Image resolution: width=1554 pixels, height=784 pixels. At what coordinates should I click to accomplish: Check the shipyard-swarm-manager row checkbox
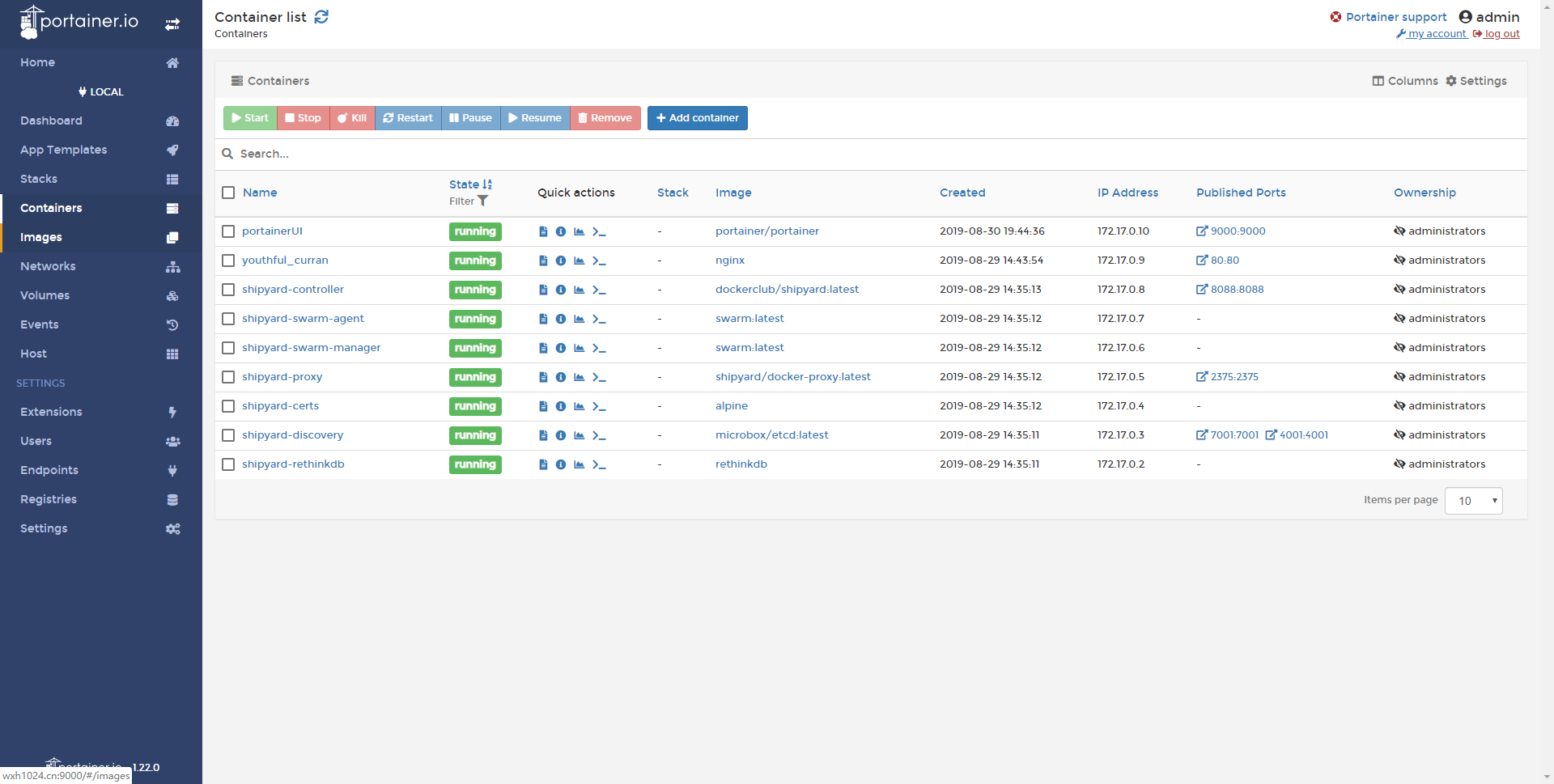(228, 348)
